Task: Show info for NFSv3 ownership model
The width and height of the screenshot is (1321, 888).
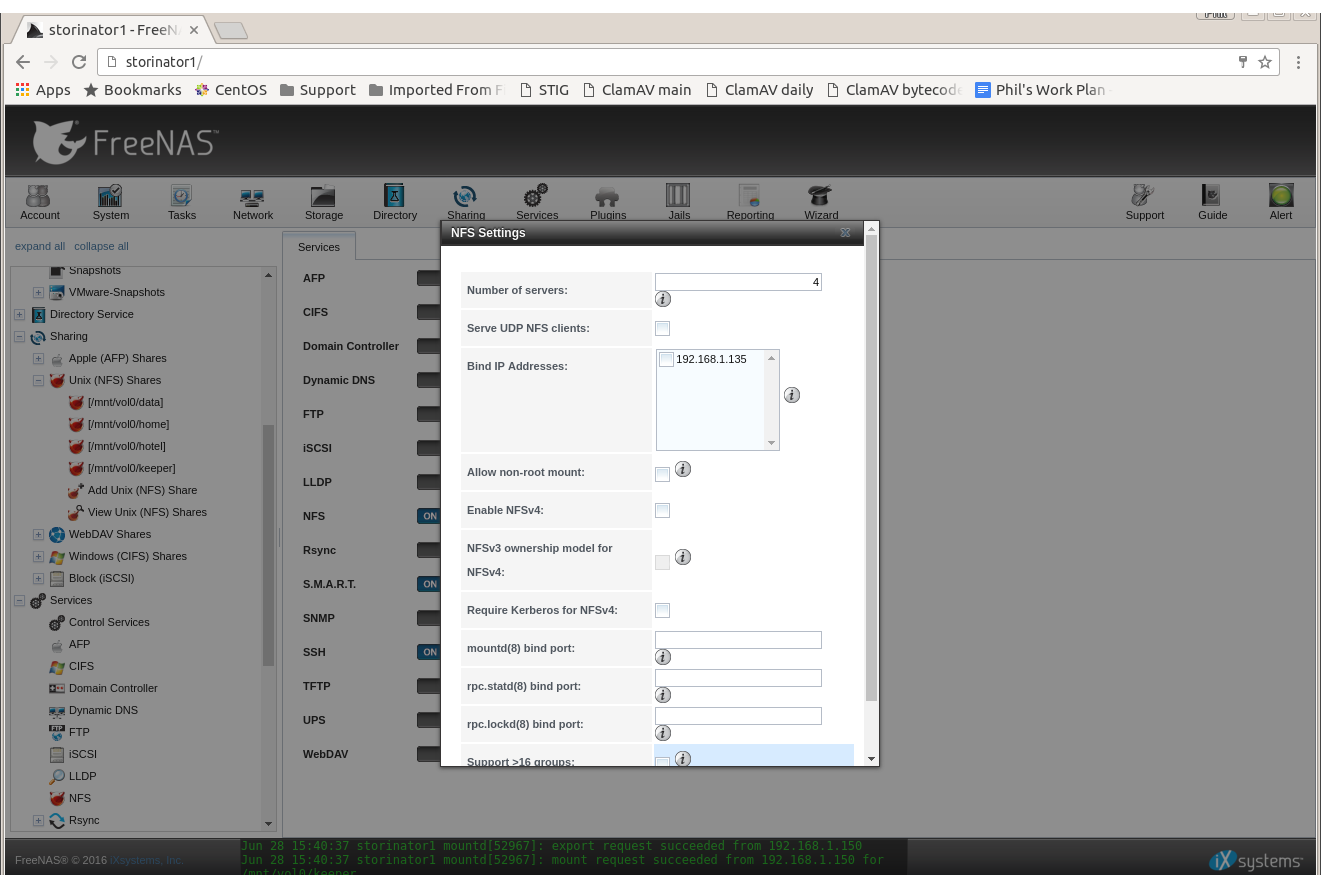Action: pos(683,557)
